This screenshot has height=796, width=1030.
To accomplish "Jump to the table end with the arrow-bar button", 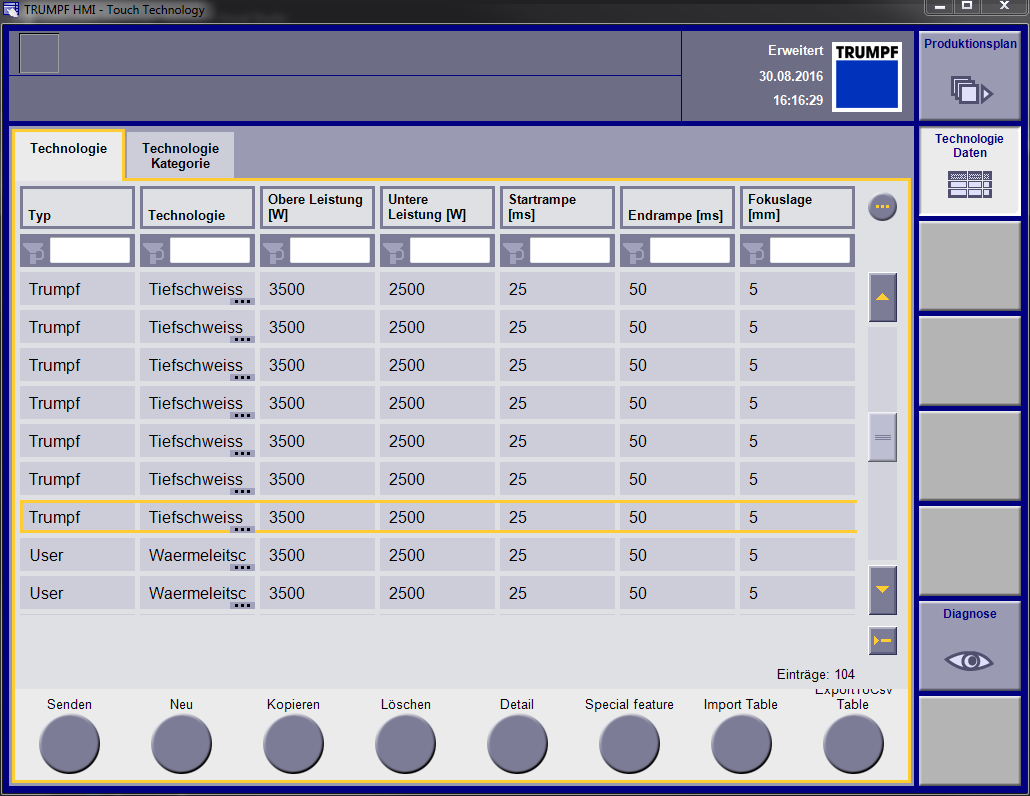I will [x=883, y=640].
